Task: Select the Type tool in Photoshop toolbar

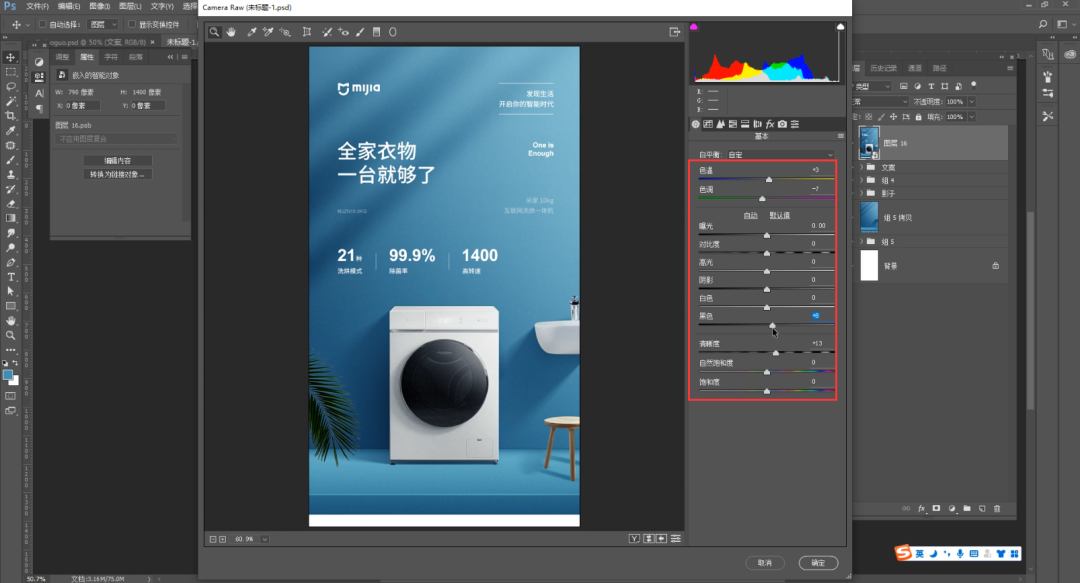Action: pos(10,277)
